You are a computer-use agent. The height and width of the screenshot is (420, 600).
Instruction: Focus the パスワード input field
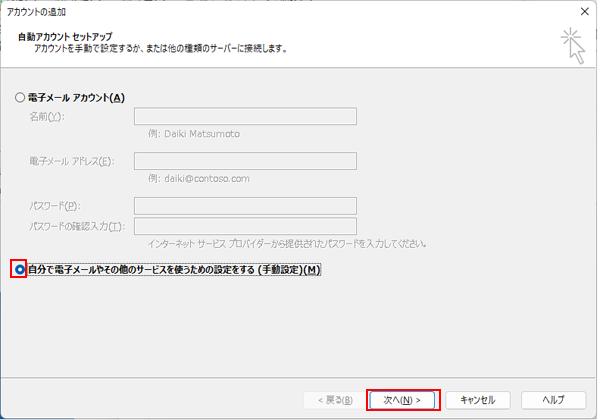coord(245,205)
